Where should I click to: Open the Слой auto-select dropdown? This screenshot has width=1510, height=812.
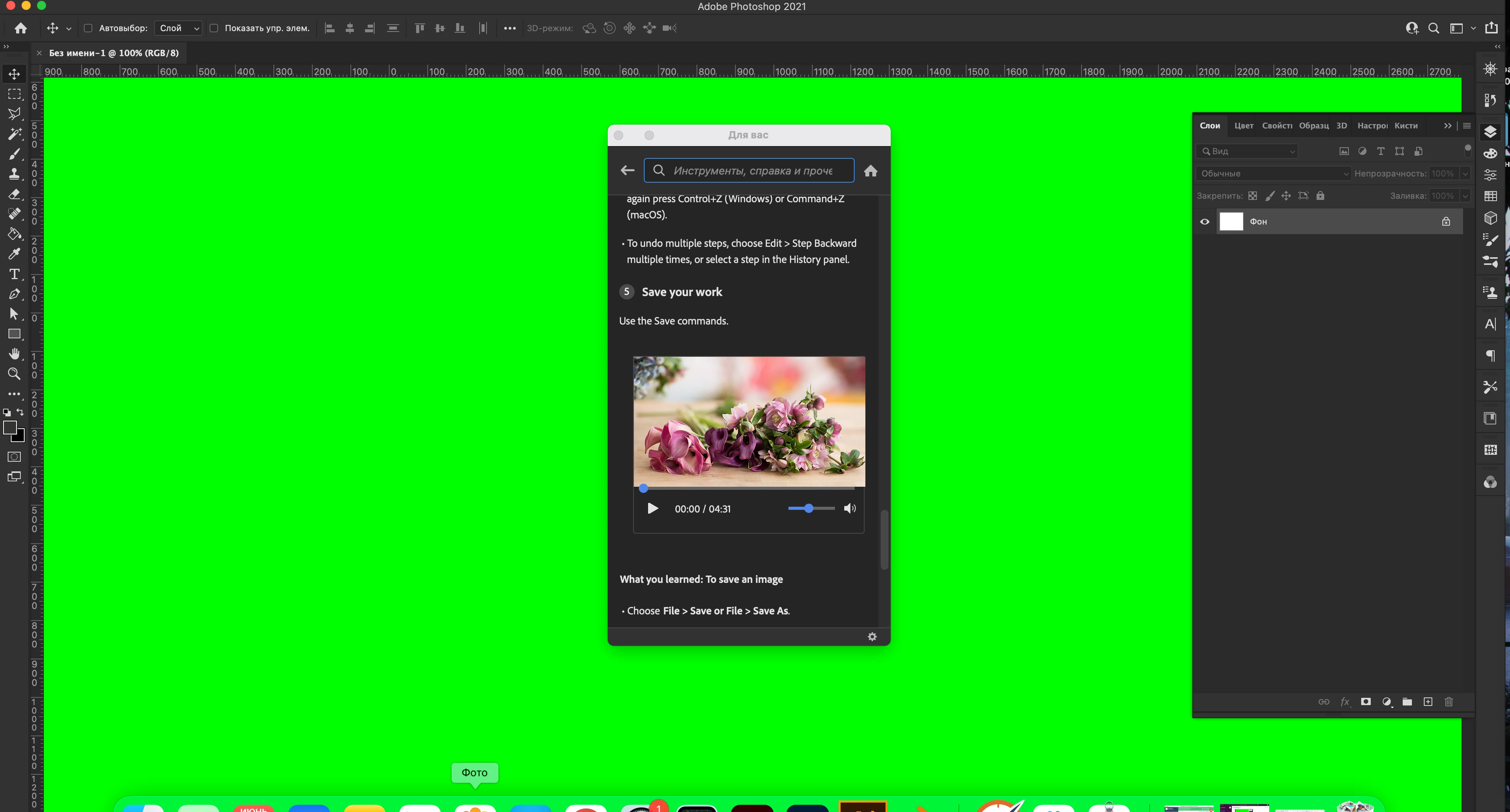[x=178, y=28]
